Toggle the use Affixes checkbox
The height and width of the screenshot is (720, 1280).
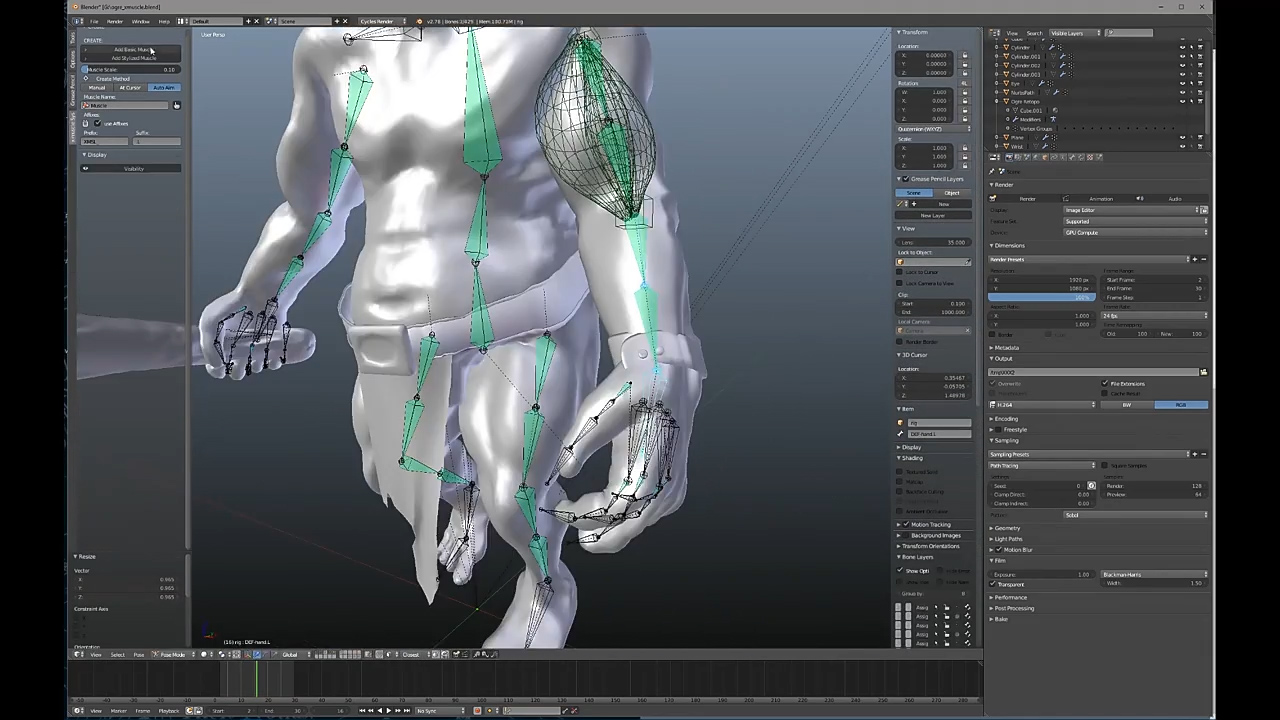coord(97,124)
